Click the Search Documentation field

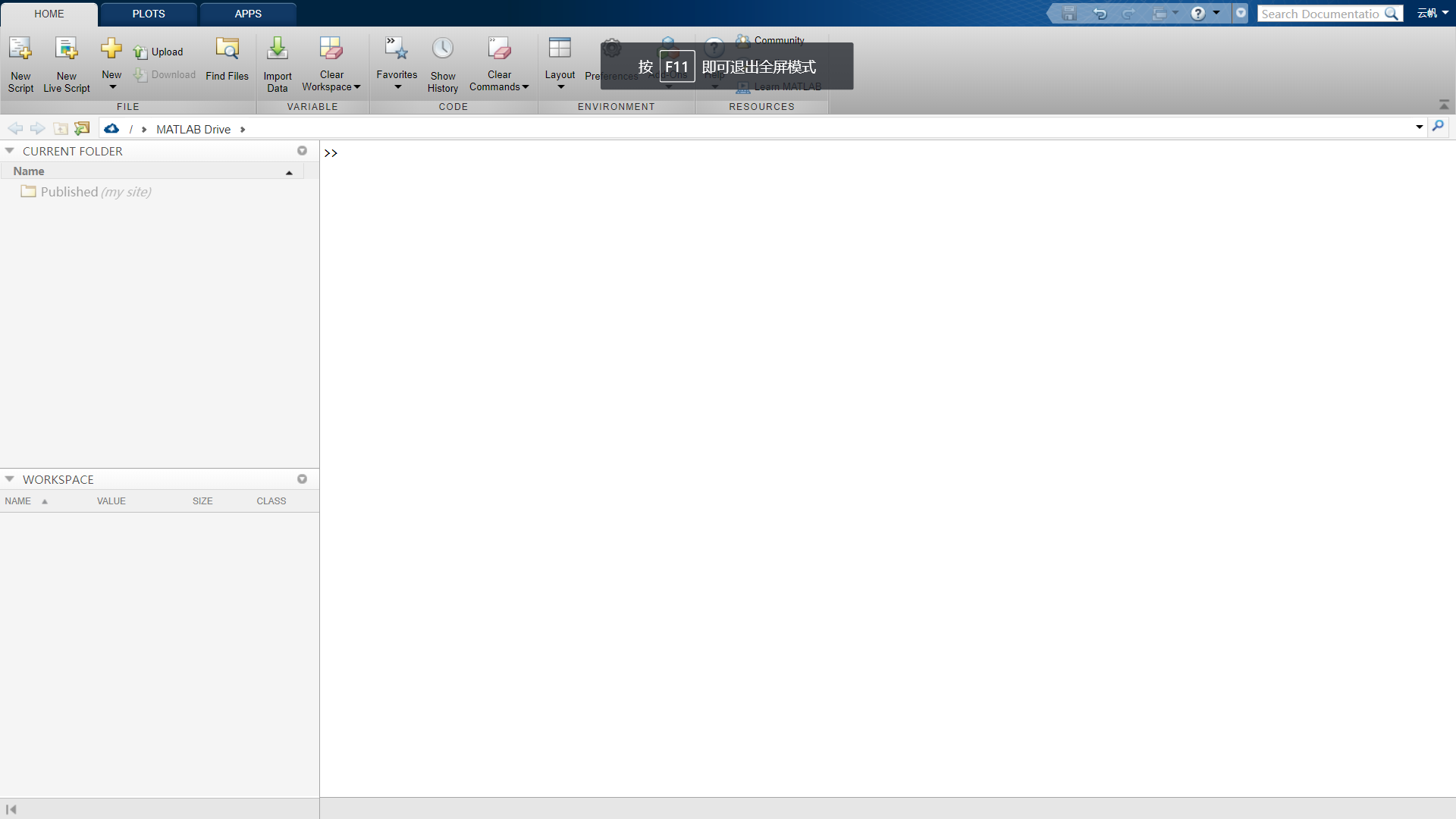coord(1319,14)
